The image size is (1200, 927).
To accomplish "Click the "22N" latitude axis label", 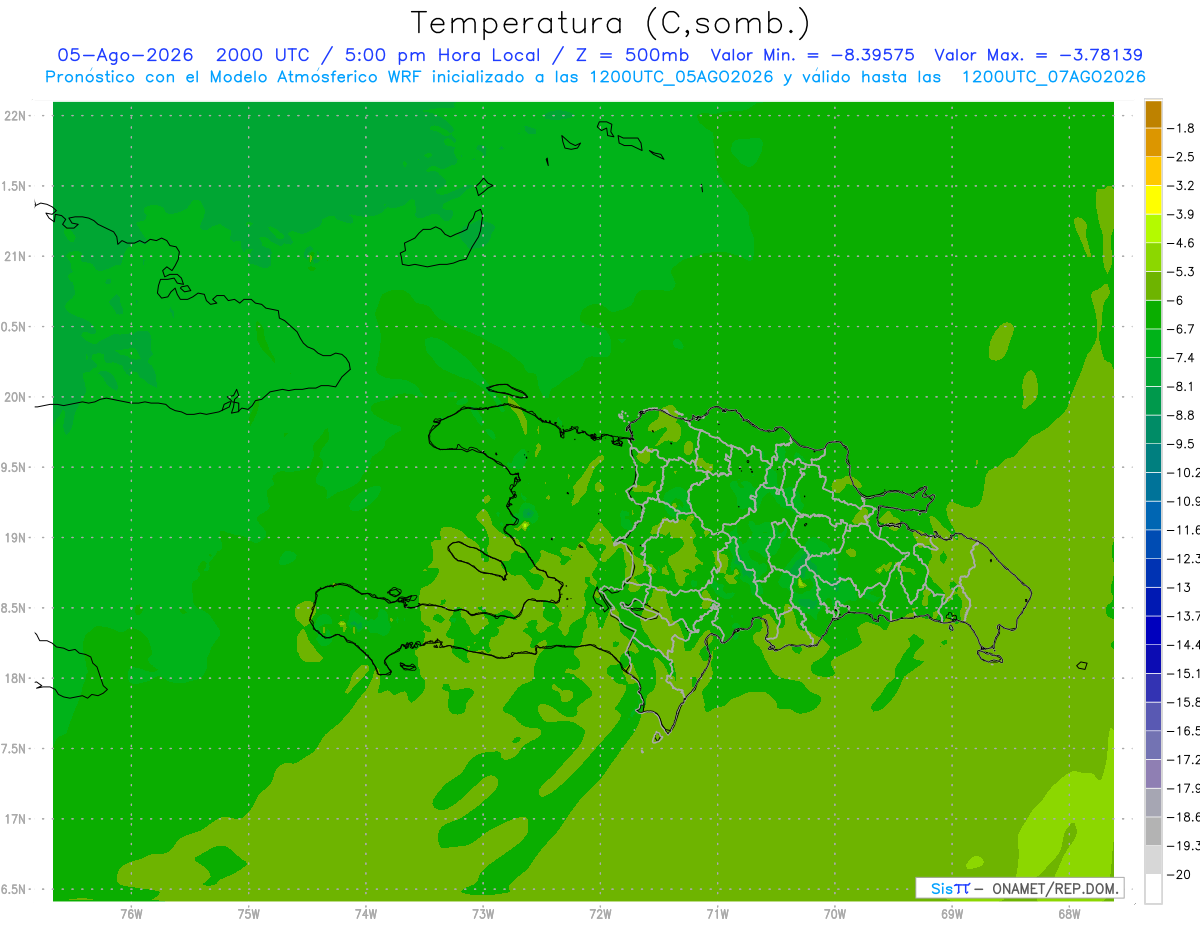I will point(17,116).
